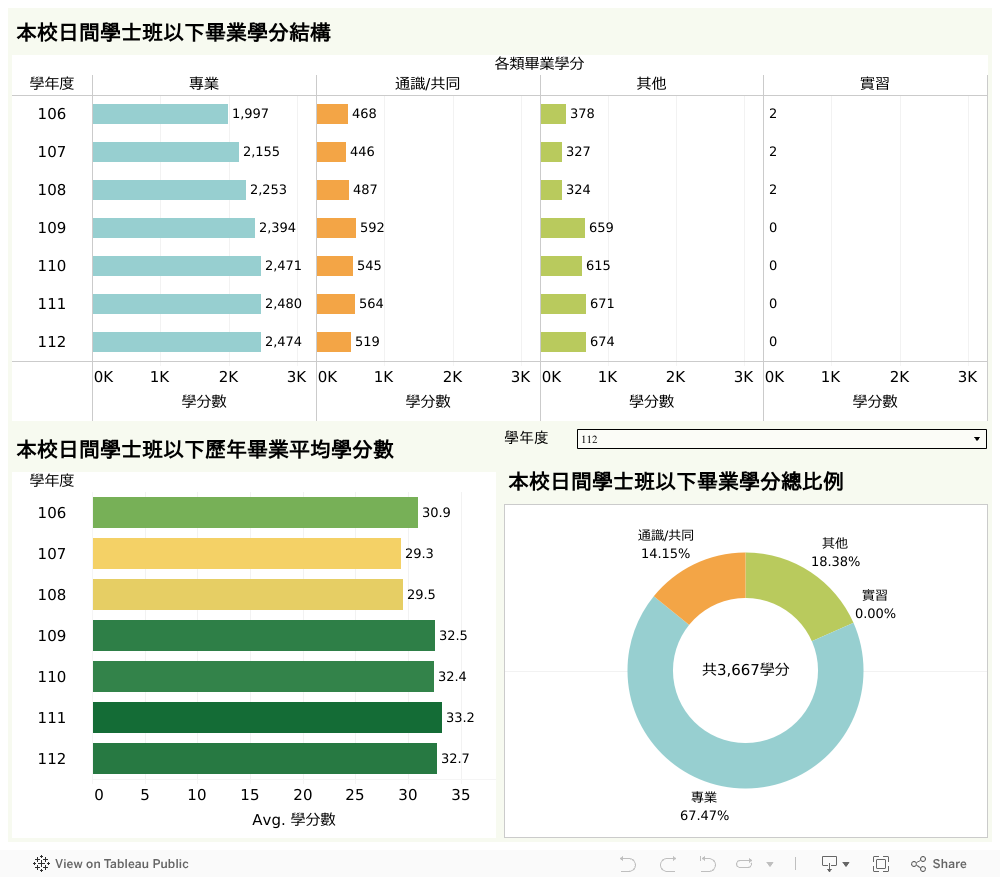Select the 其他 bar for year 111
Viewport: 1000px width, 877px height.
point(563,304)
